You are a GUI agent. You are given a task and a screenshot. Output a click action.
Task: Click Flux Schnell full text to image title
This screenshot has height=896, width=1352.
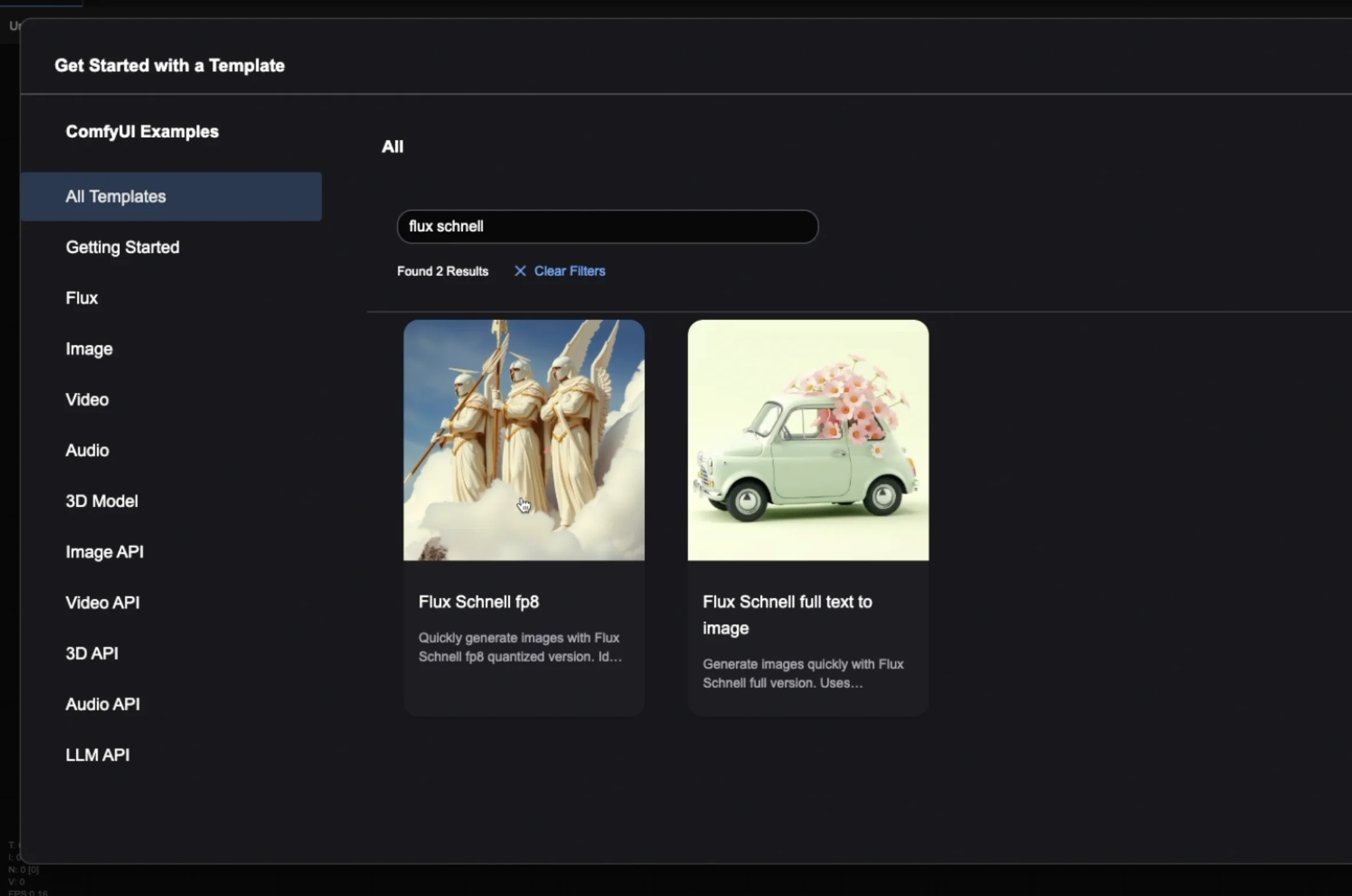click(787, 614)
